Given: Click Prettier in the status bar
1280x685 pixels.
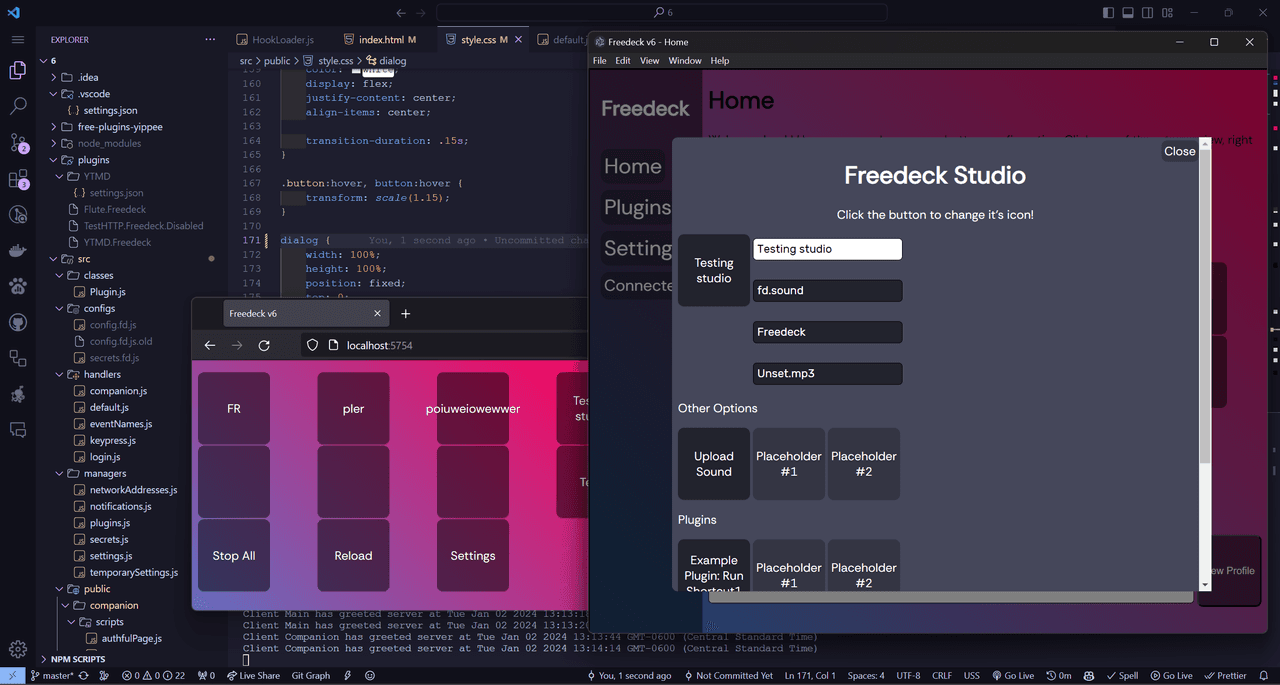Looking at the screenshot, I should pos(1225,676).
